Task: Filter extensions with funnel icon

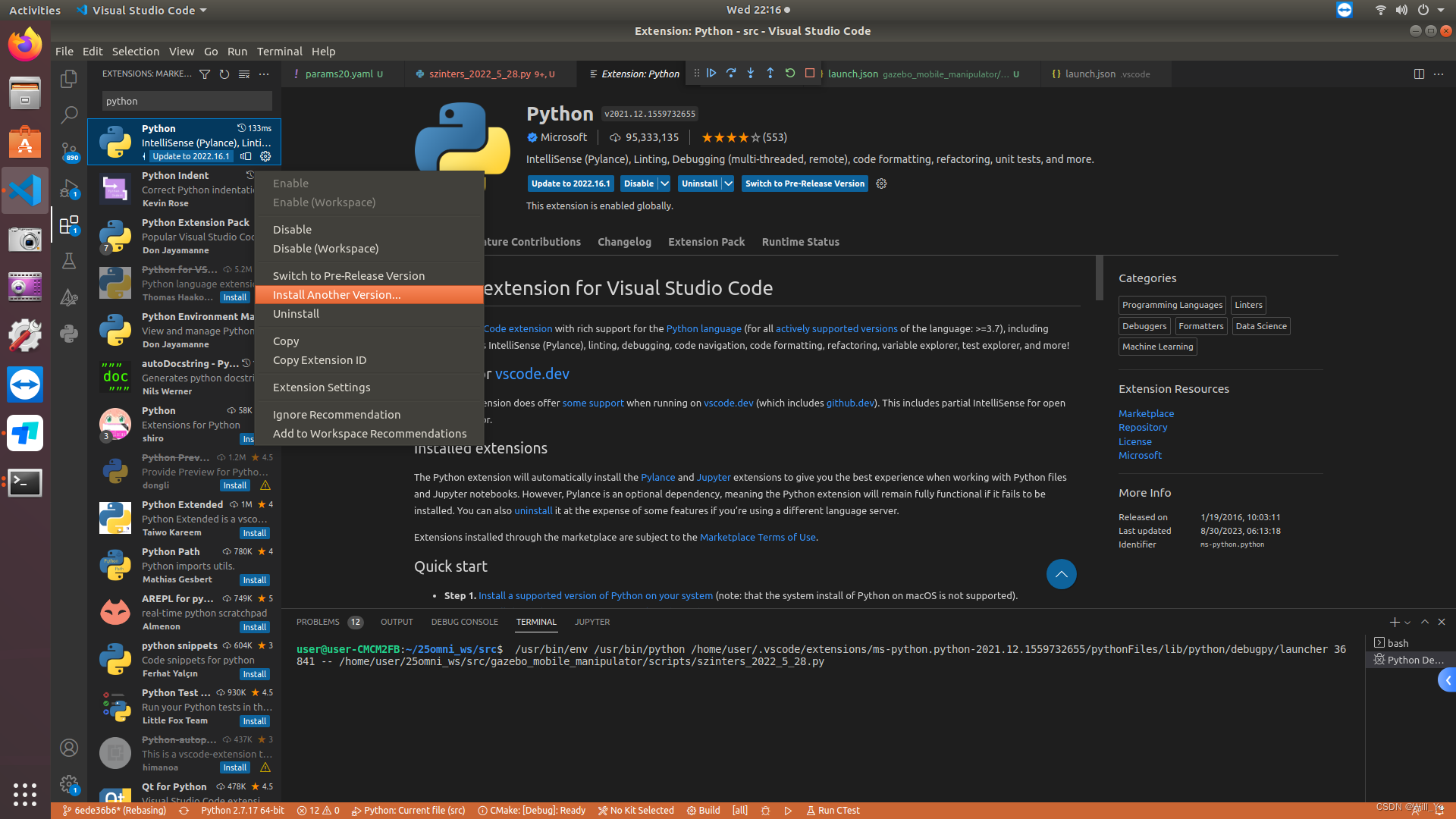Action: point(205,74)
